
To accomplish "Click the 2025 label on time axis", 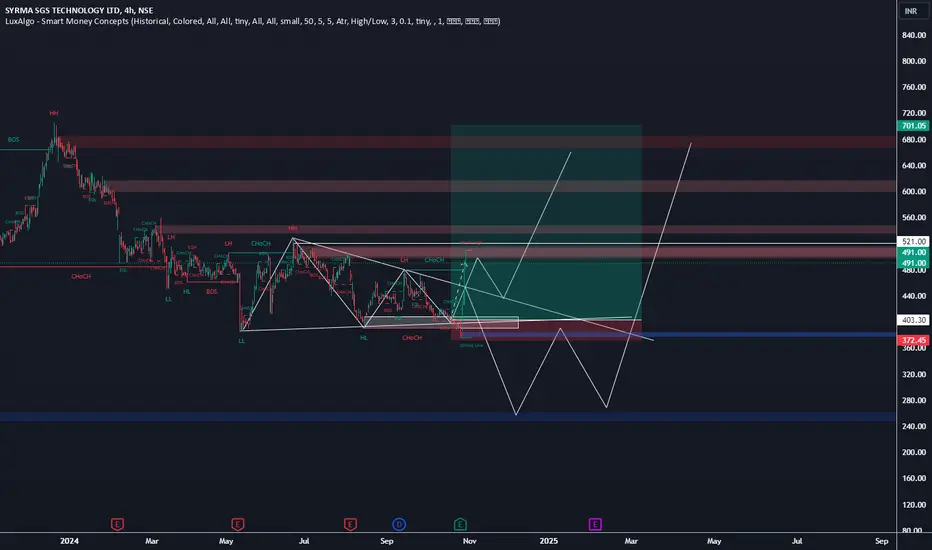I will (x=548, y=540).
